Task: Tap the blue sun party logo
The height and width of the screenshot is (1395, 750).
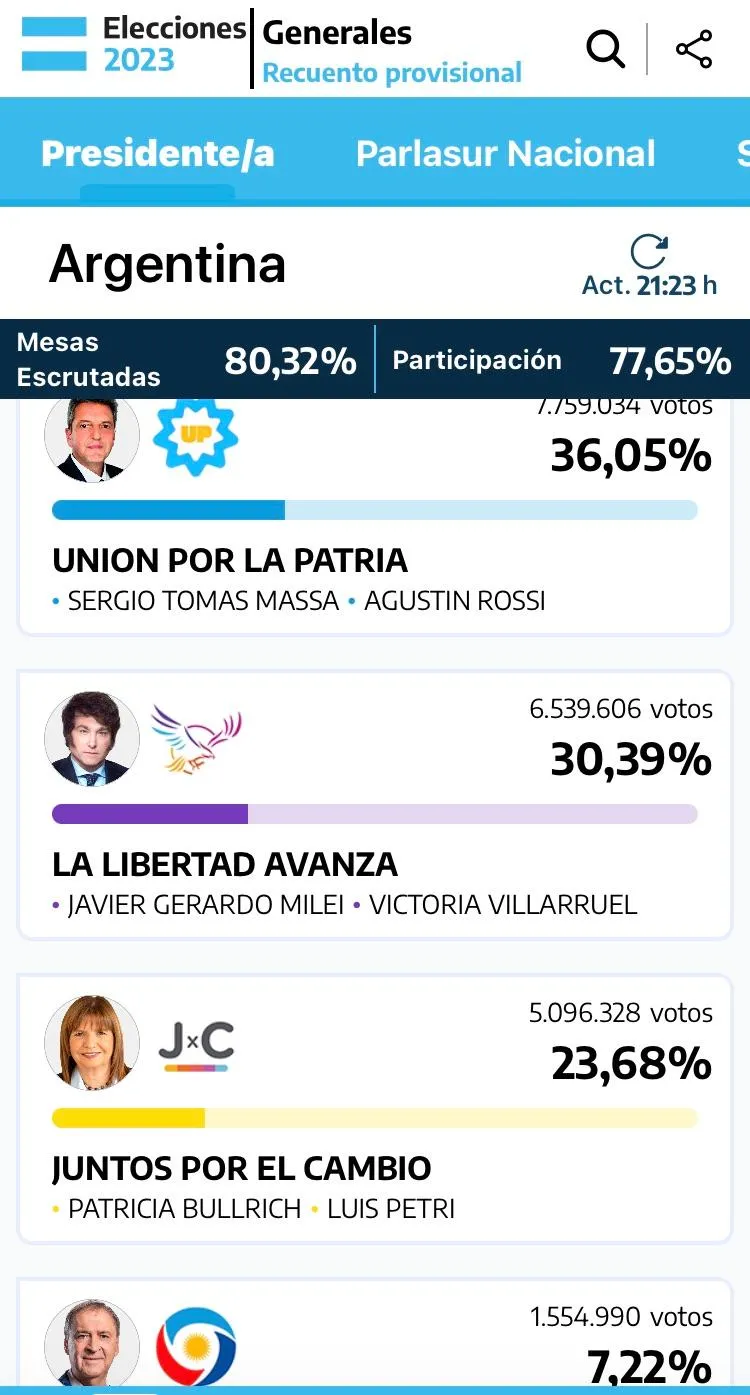Action: [196, 1346]
